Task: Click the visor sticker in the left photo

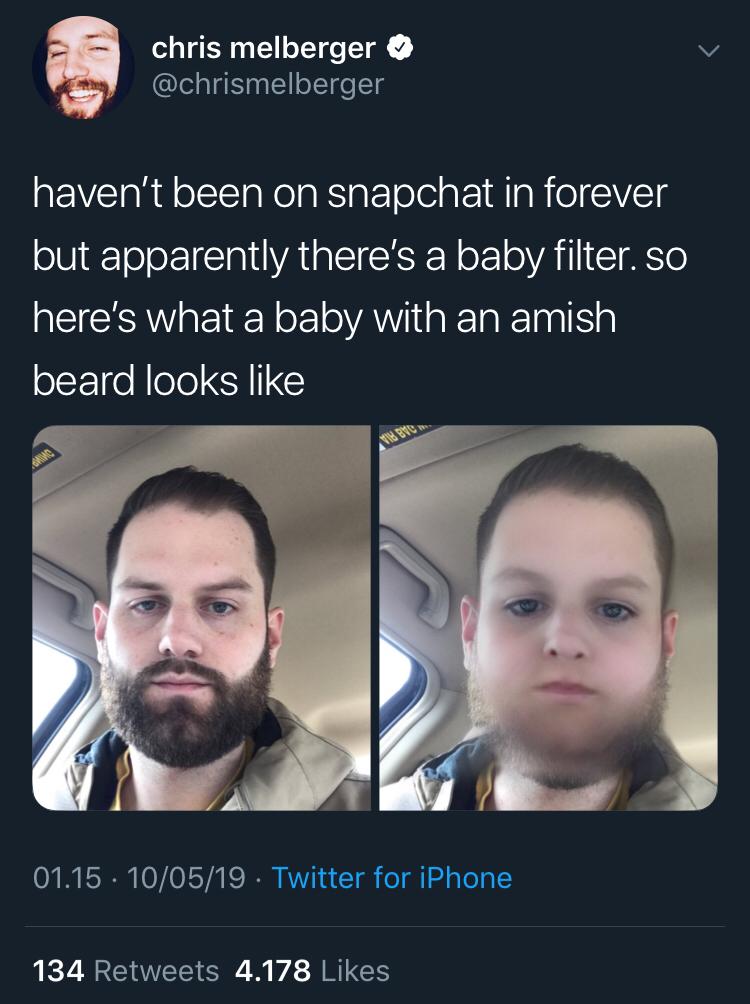Action: pyautogui.click(x=46, y=454)
